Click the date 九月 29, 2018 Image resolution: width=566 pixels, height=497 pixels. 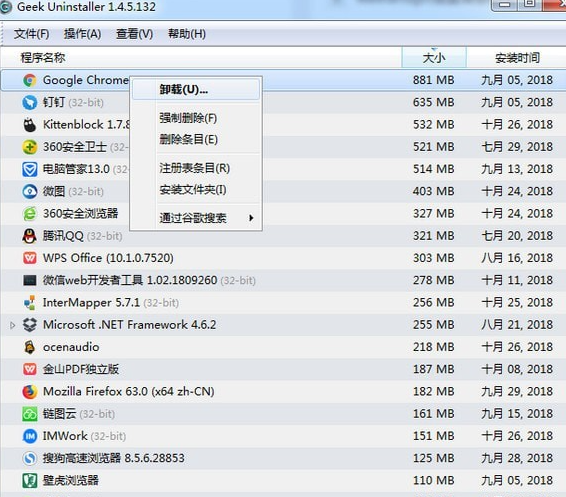point(517,392)
